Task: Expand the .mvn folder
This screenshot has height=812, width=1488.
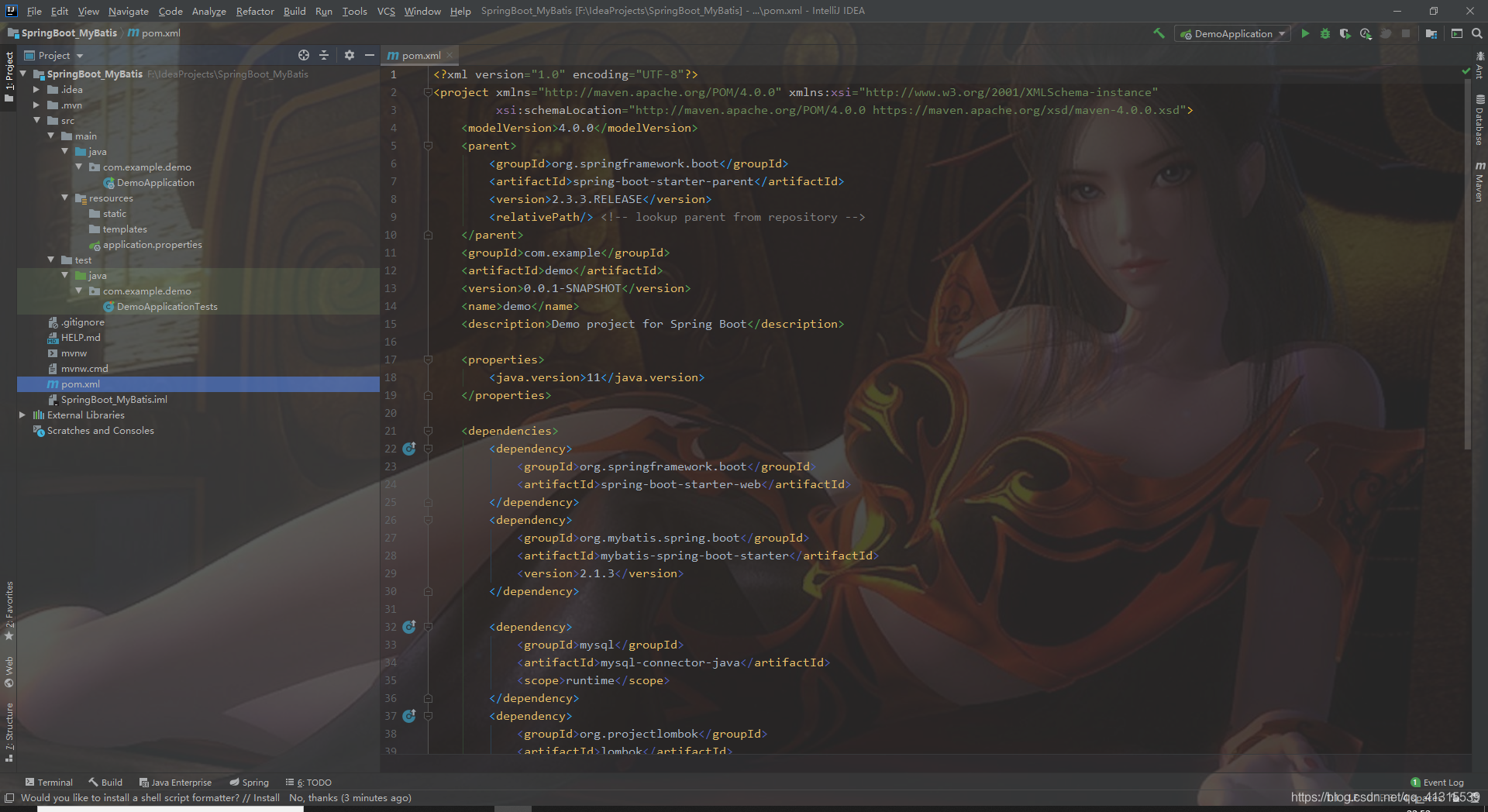Action: (x=36, y=105)
